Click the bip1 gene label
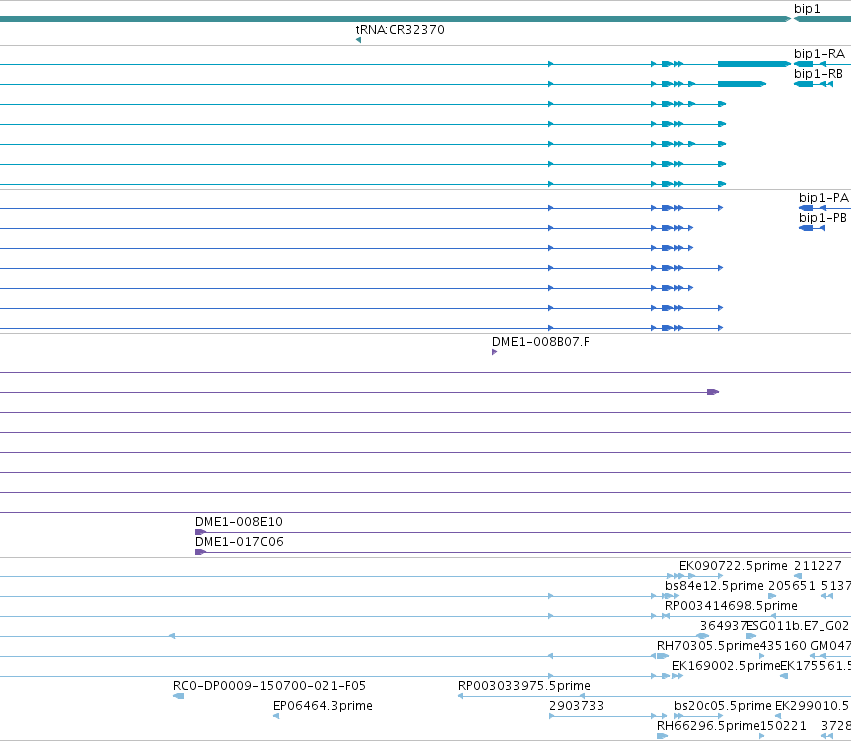851x741 pixels. pos(807,9)
